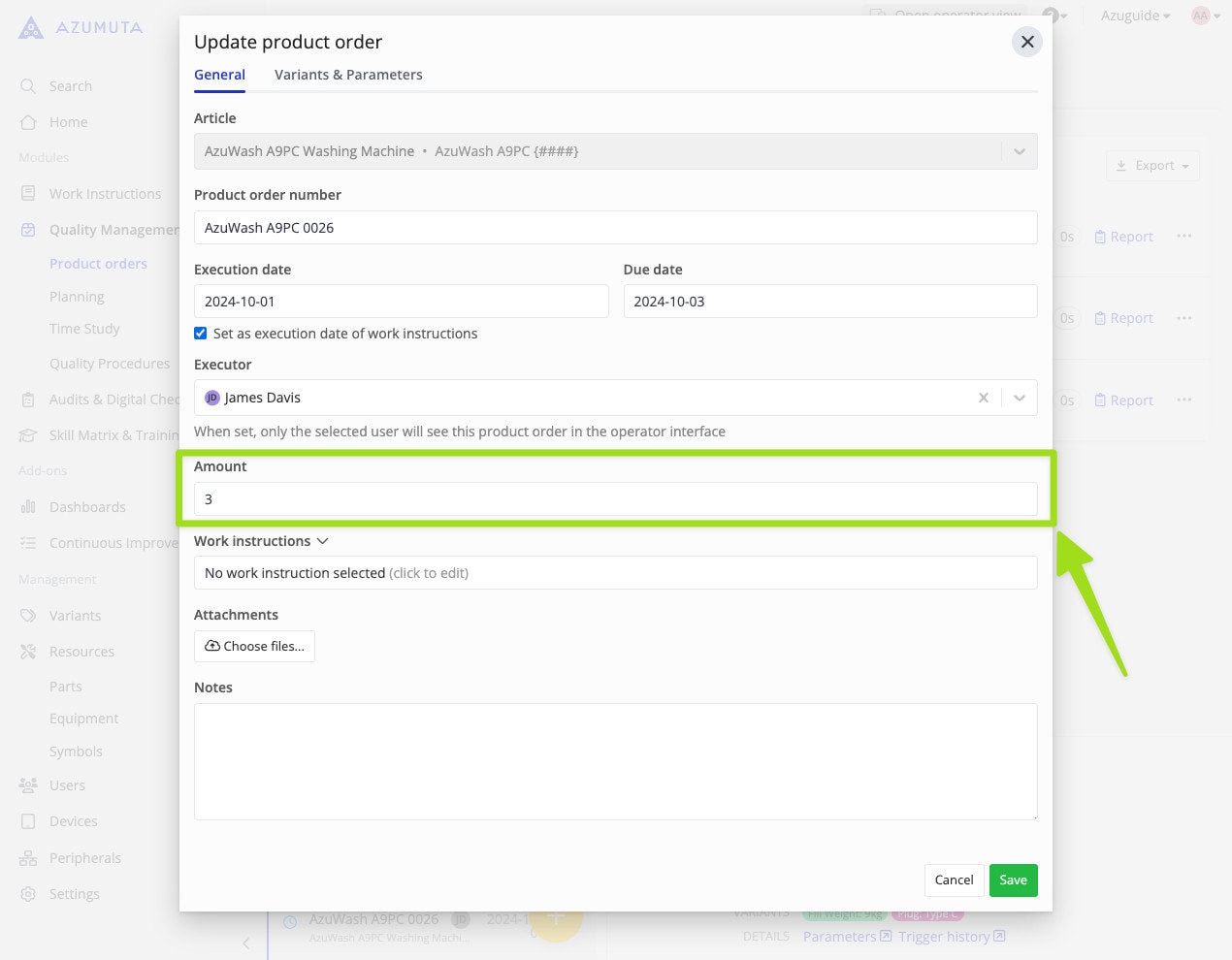Collapse the Work instructions chevron
This screenshot has height=960, width=1232.
321,540
